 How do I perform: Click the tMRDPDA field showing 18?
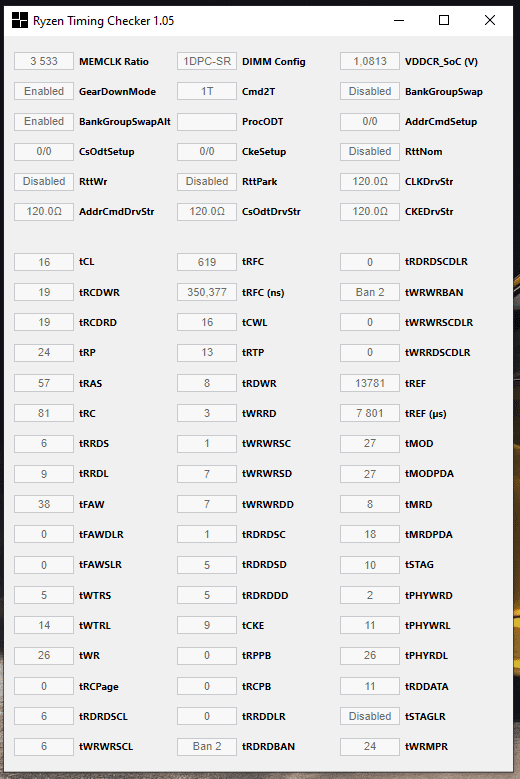tap(370, 534)
